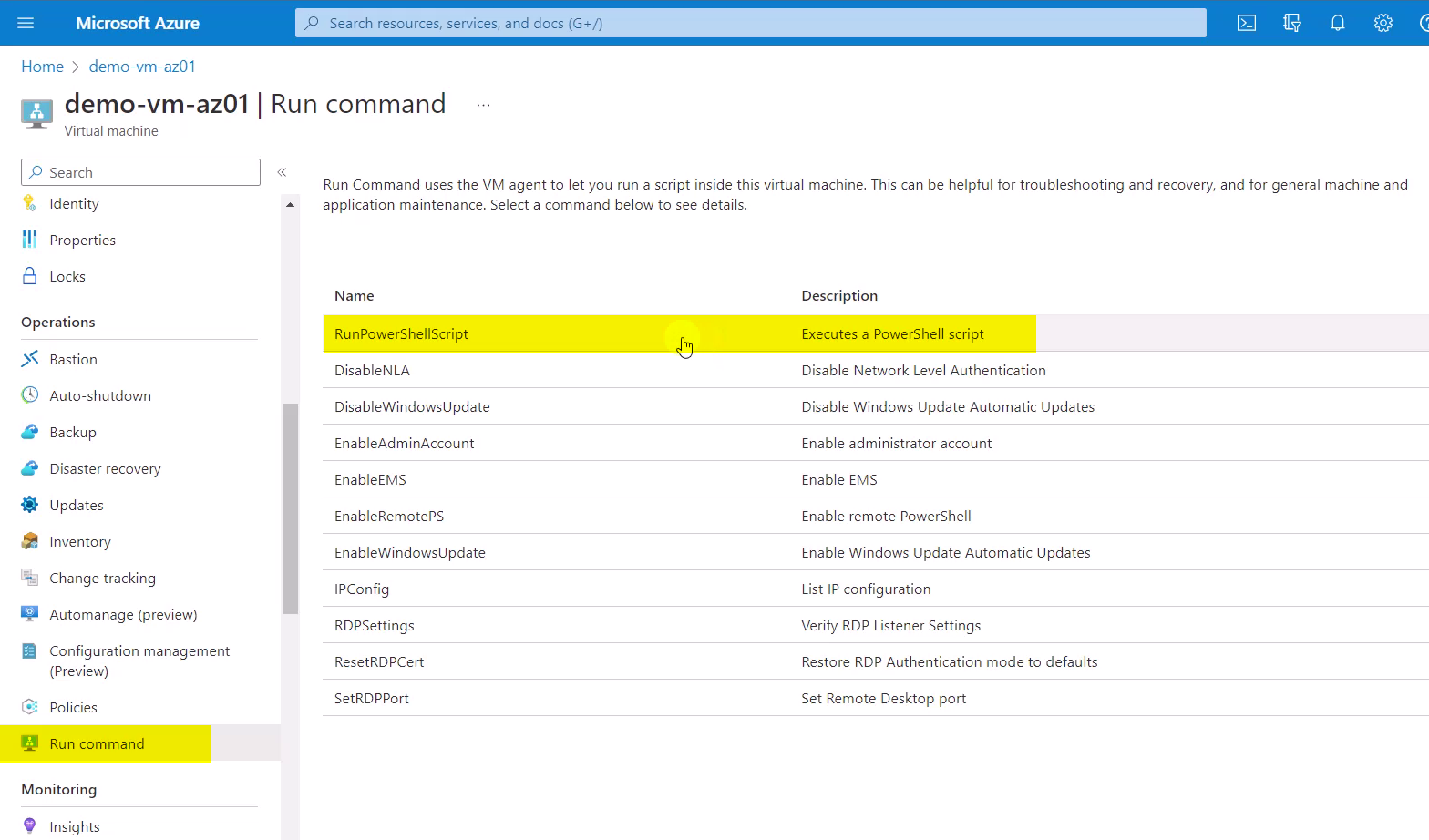Click the Auto-shutdown clock icon

point(30,395)
